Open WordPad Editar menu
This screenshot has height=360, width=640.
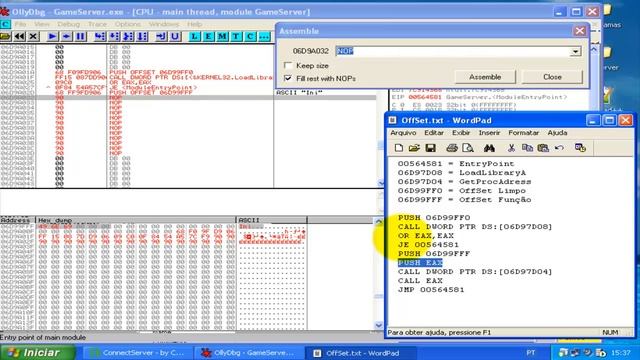tap(433, 133)
